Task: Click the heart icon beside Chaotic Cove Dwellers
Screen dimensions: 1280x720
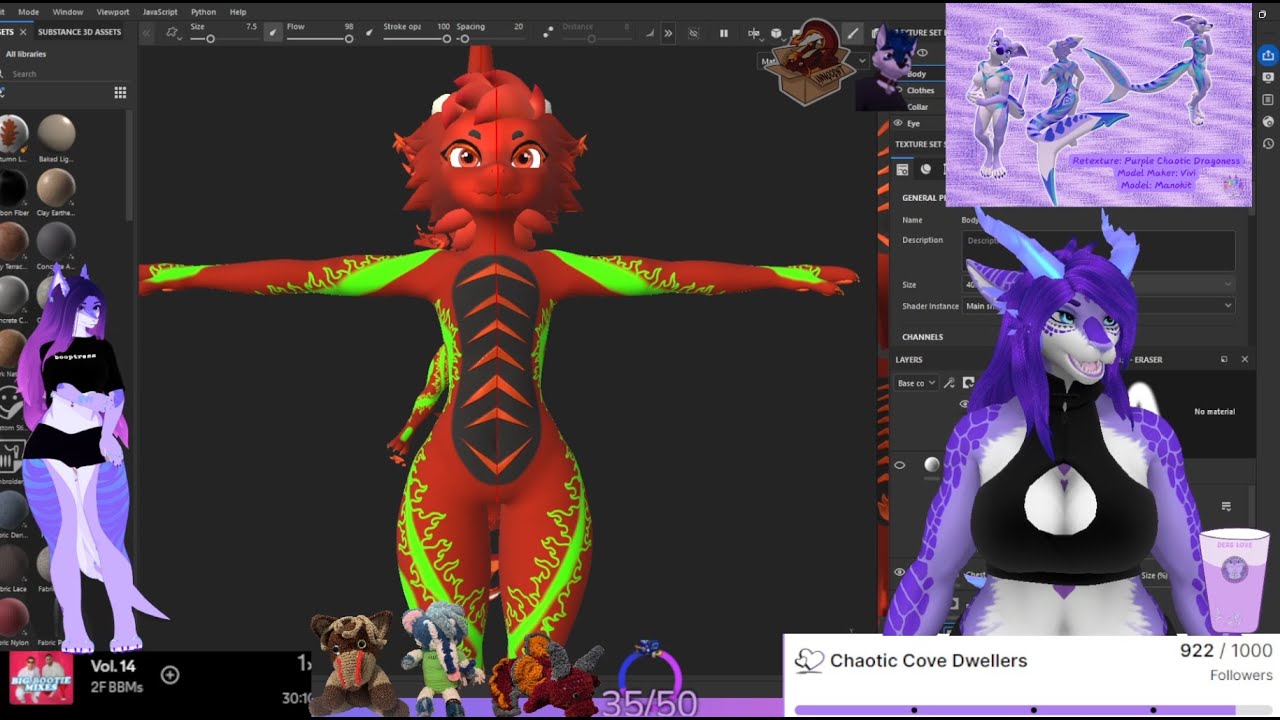Action: click(x=808, y=661)
